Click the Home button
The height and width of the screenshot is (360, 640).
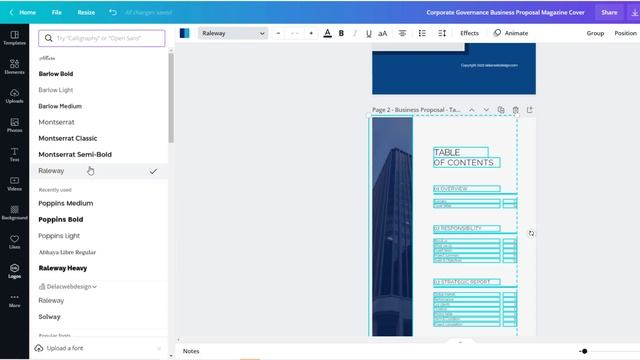(x=23, y=12)
